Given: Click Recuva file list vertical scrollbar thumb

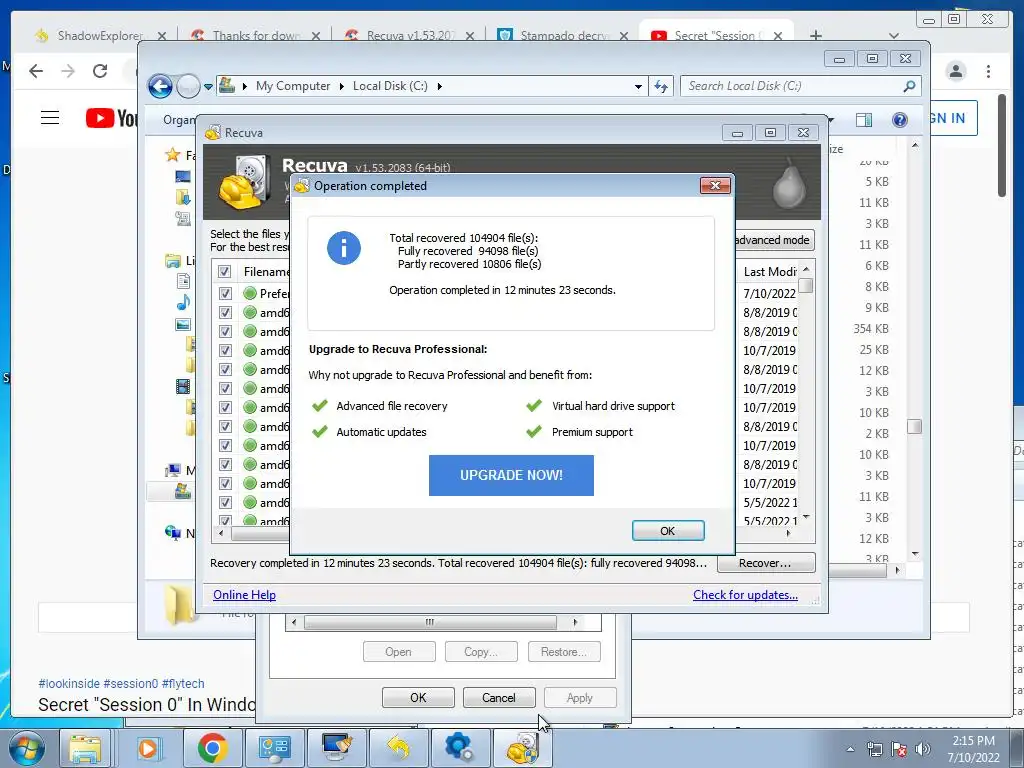Looking at the screenshot, I should point(806,286).
